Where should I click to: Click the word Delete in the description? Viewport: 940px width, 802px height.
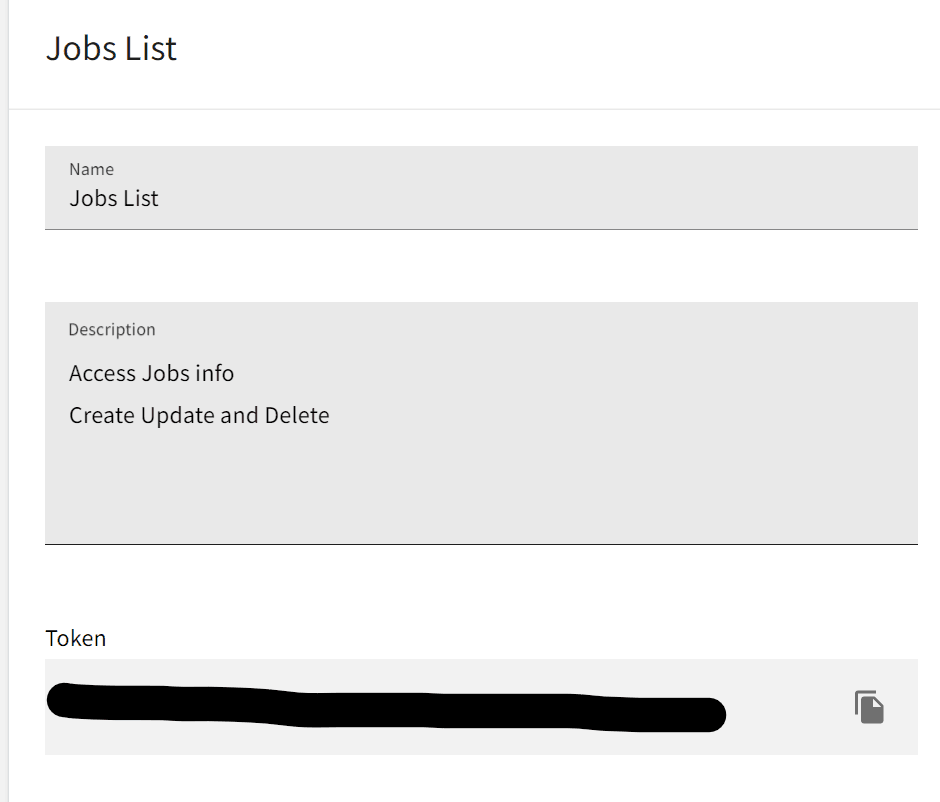[x=296, y=415]
